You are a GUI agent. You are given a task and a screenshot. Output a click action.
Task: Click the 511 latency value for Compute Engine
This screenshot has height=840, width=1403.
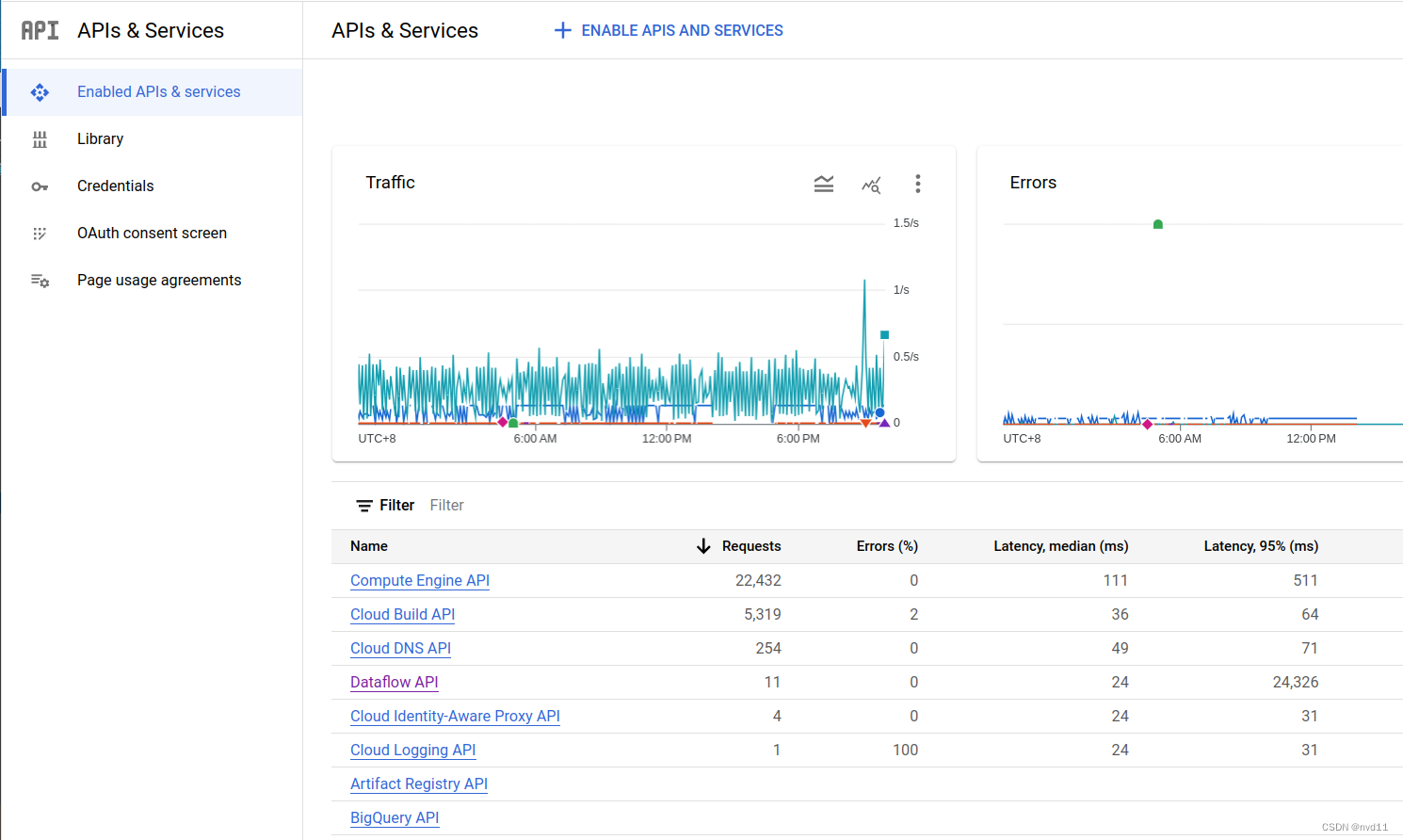point(1306,581)
